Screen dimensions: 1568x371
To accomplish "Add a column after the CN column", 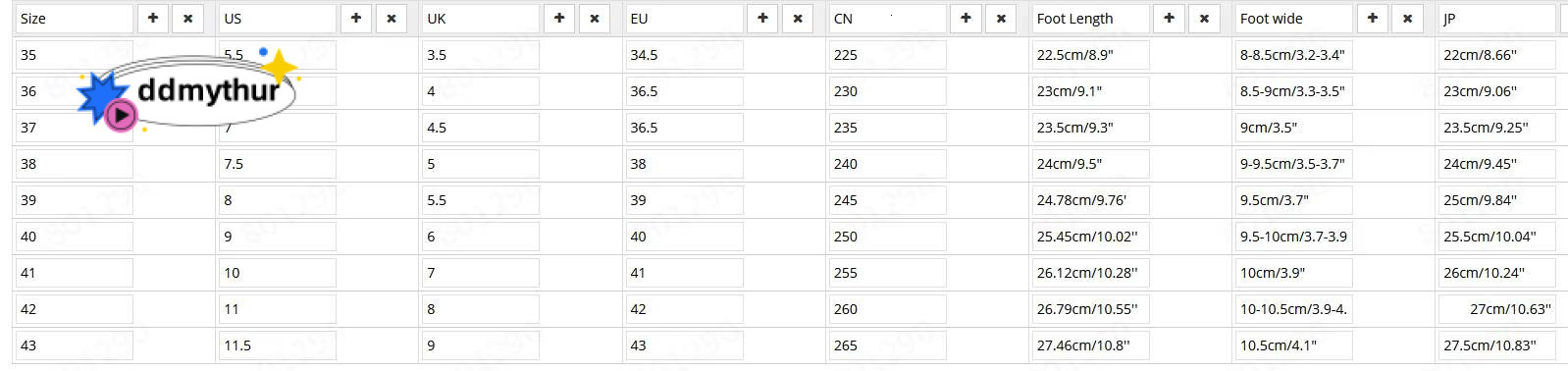I will click(966, 18).
